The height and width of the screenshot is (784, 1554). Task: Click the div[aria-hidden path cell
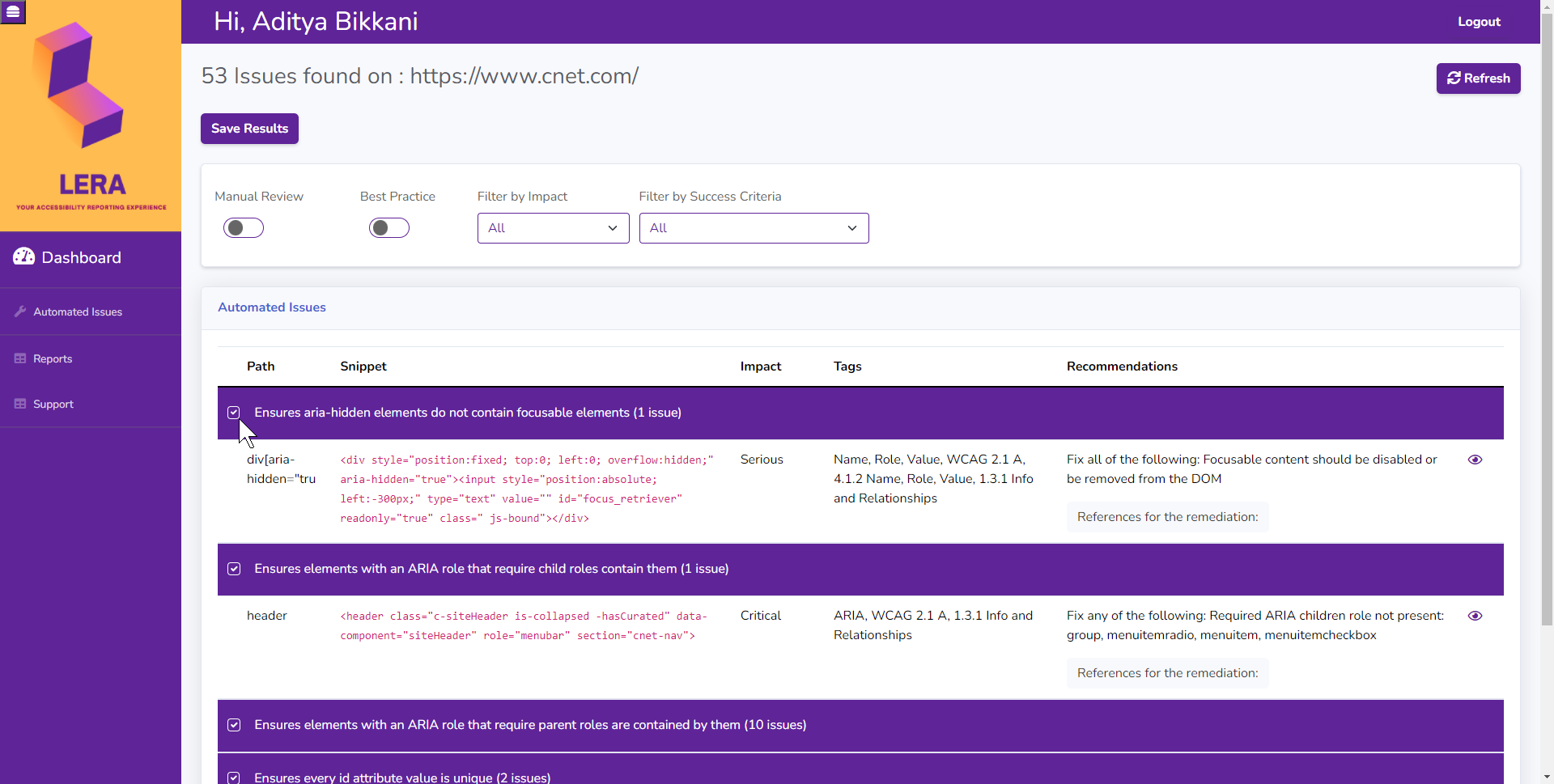[x=281, y=469]
